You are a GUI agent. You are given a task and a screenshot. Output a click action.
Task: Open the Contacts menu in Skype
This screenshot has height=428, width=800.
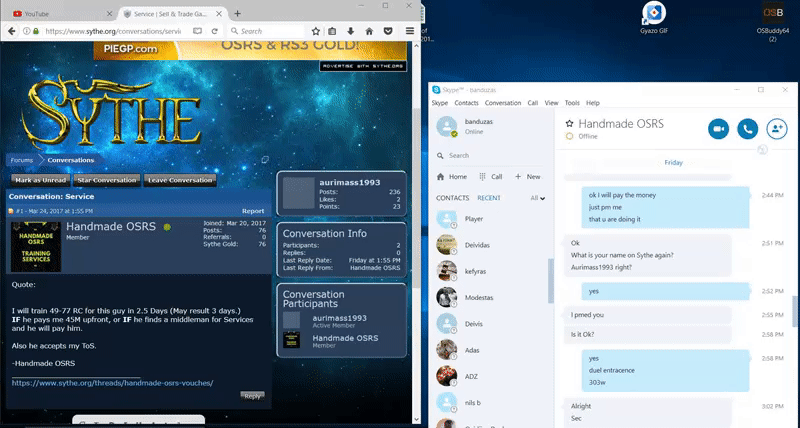(x=466, y=103)
